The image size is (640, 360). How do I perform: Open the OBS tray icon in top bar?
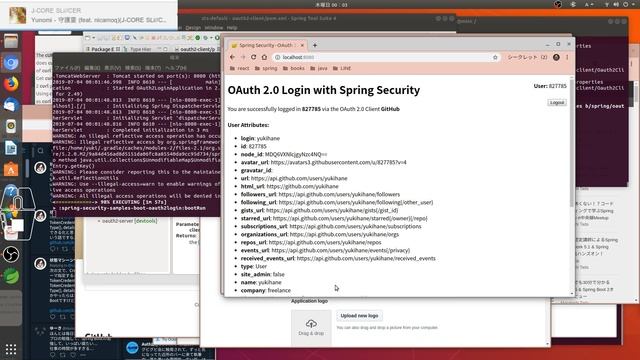click(558, 4)
